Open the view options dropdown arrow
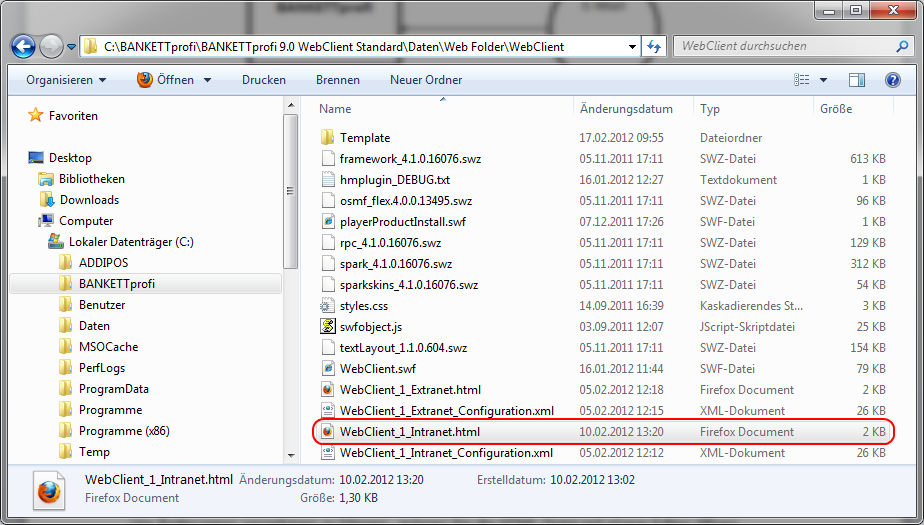 (x=823, y=80)
